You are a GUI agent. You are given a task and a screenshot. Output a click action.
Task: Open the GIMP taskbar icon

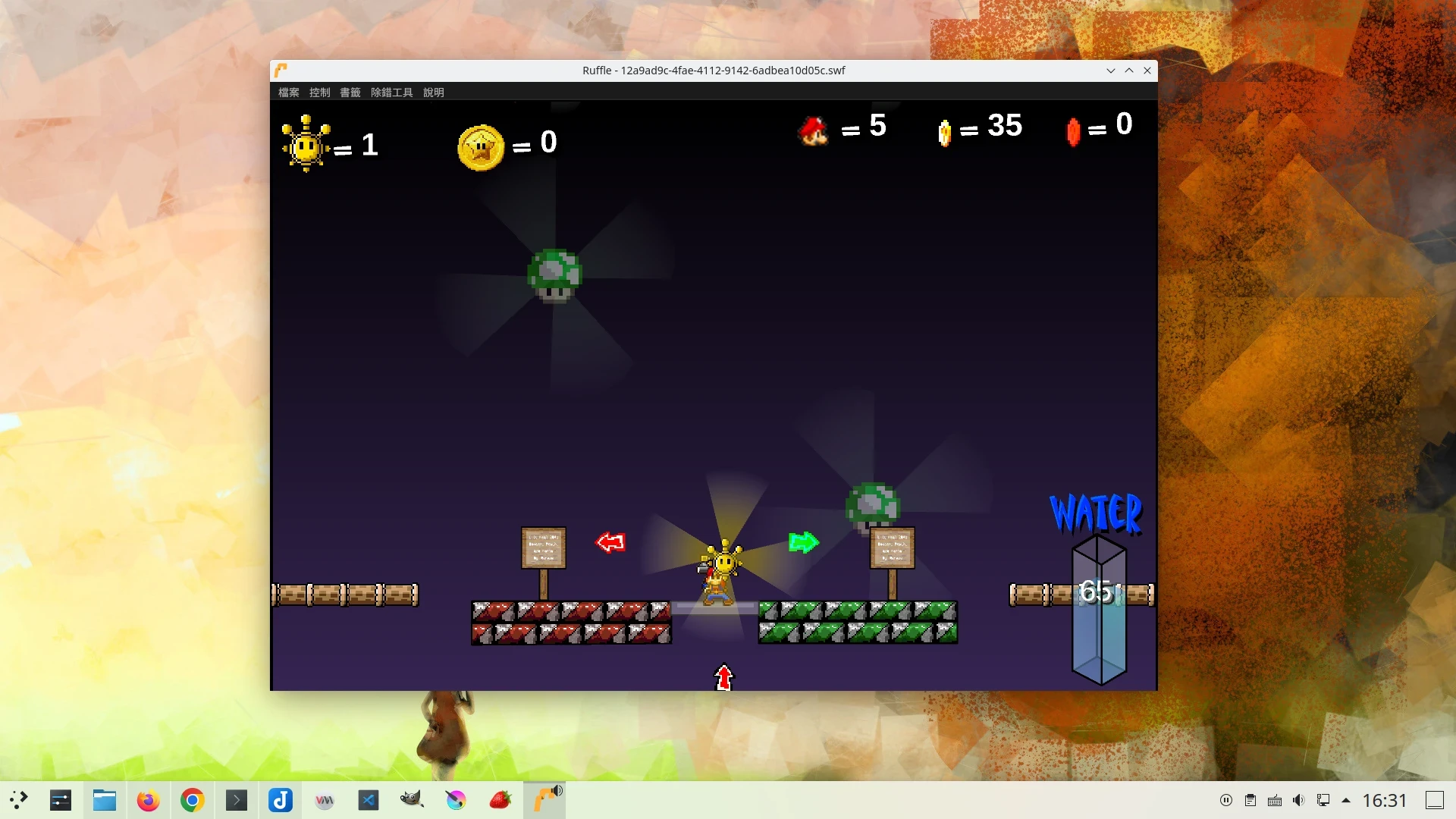pos(412,800)
